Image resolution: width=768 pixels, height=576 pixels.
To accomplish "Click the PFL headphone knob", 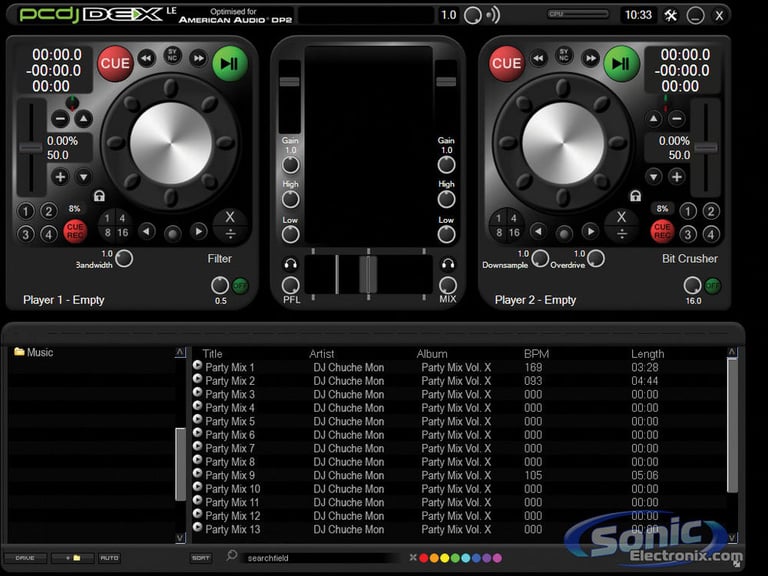I will [x=290, y=285].
